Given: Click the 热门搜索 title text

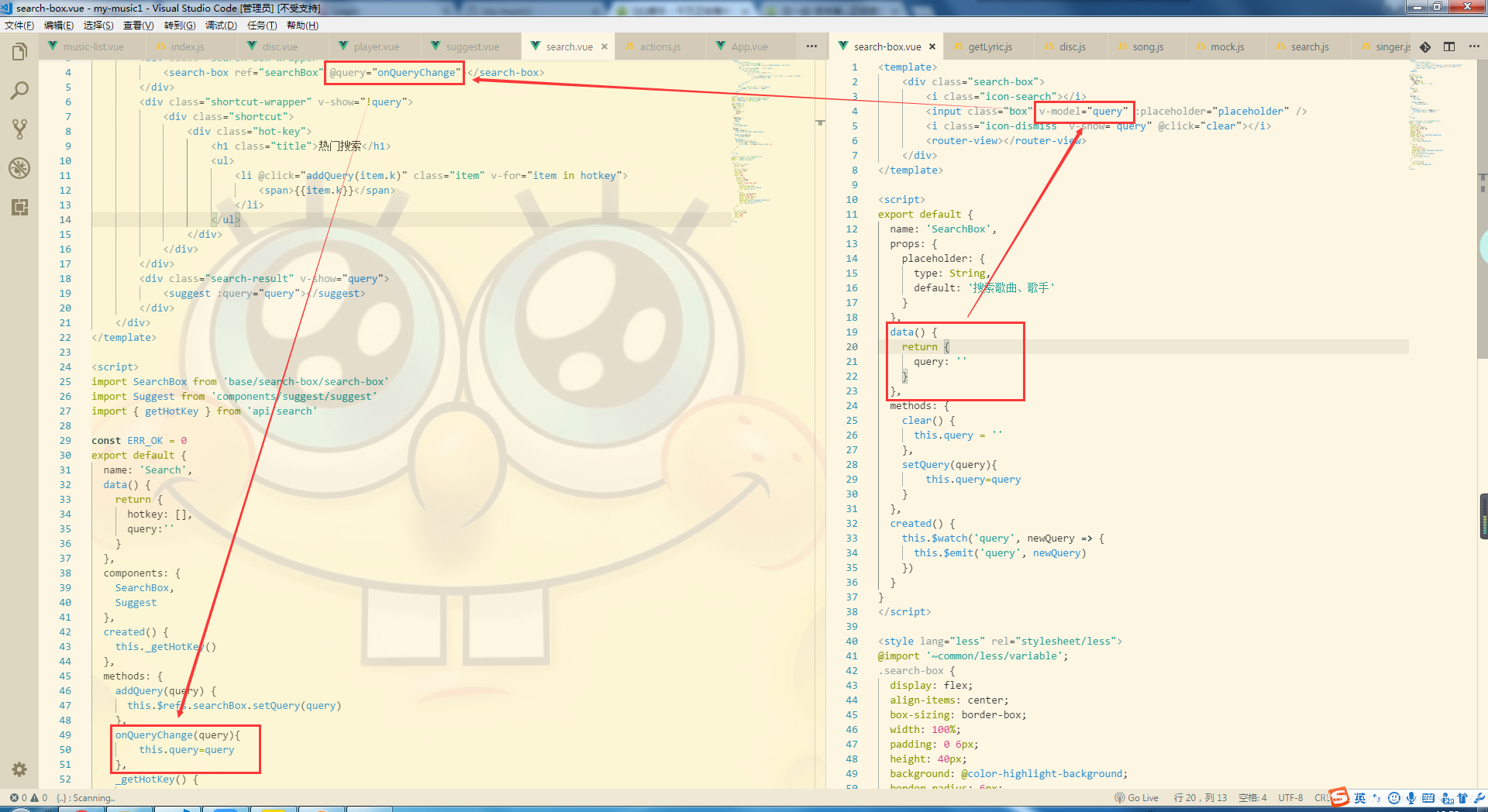Looking at the screenshot, I should [x=339, y=146].
